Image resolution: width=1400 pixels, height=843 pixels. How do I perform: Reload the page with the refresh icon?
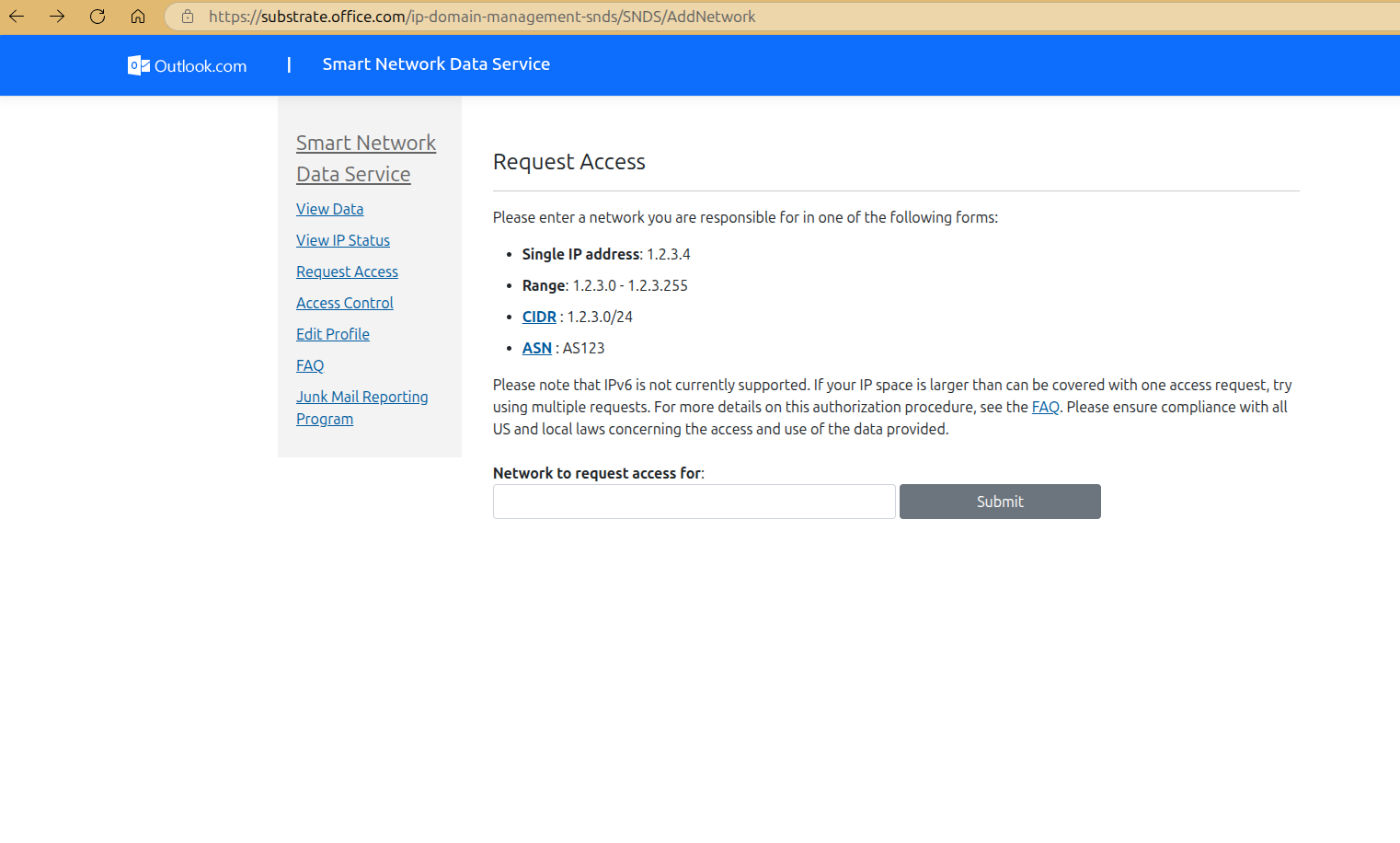coord(98,17)
